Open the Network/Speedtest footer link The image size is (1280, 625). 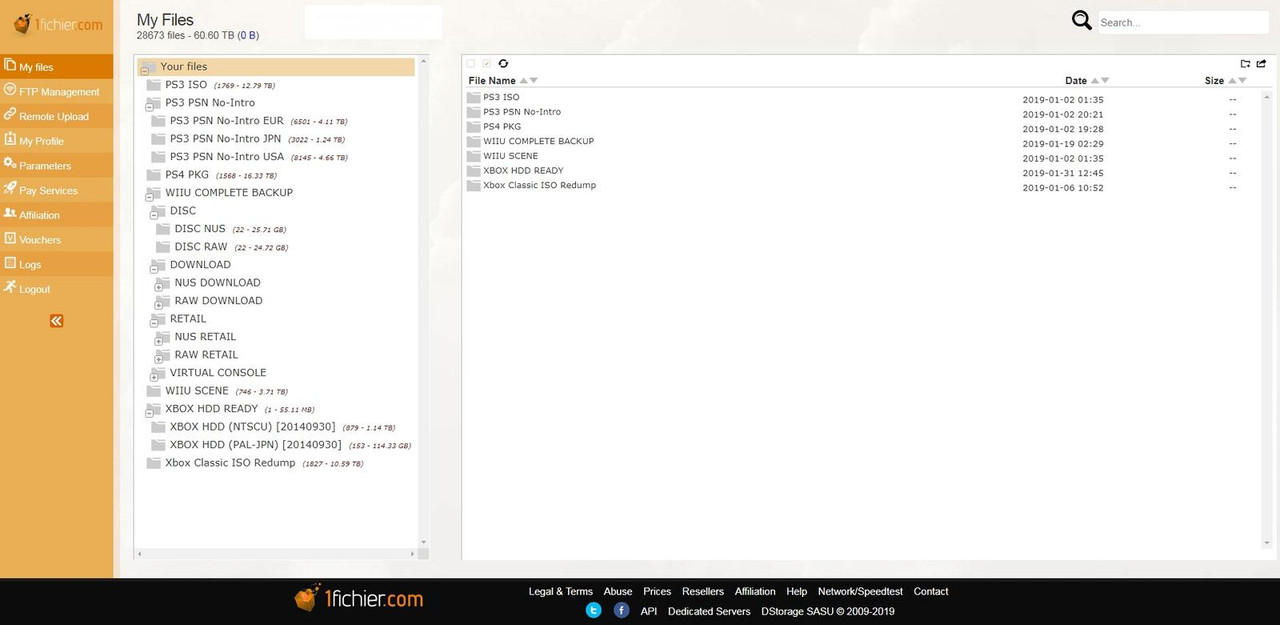(x=860, y=591)
